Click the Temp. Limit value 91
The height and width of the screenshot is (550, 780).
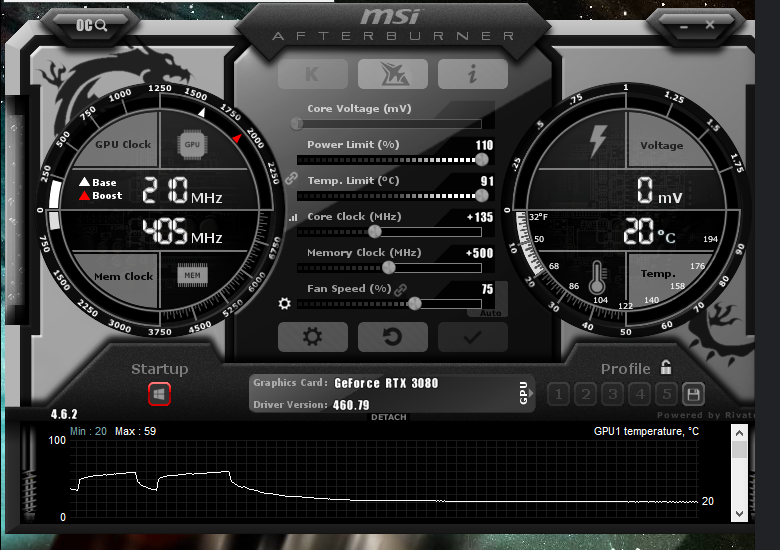coord(487,181)
